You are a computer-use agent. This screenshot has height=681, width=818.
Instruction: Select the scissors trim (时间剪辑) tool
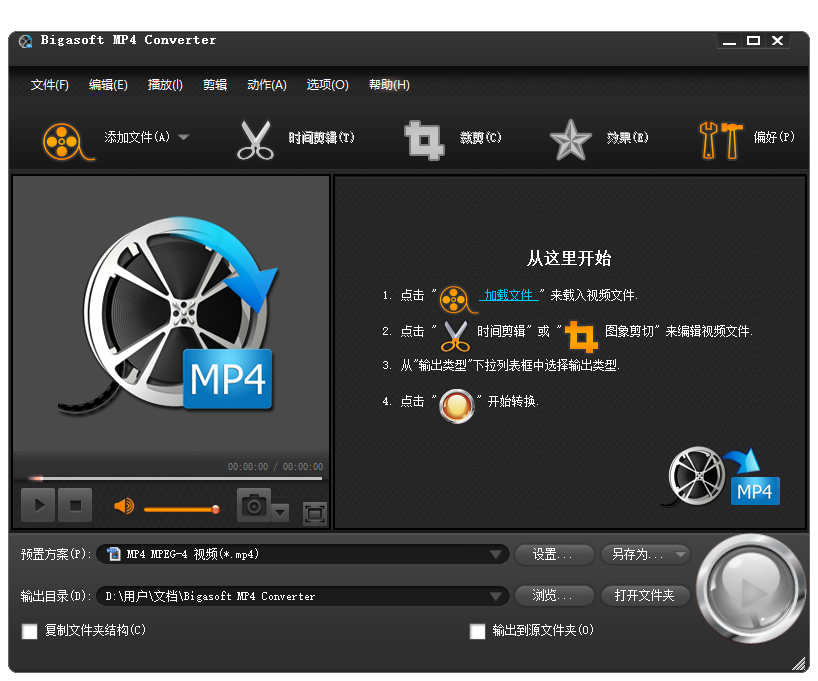click(255, 140)
